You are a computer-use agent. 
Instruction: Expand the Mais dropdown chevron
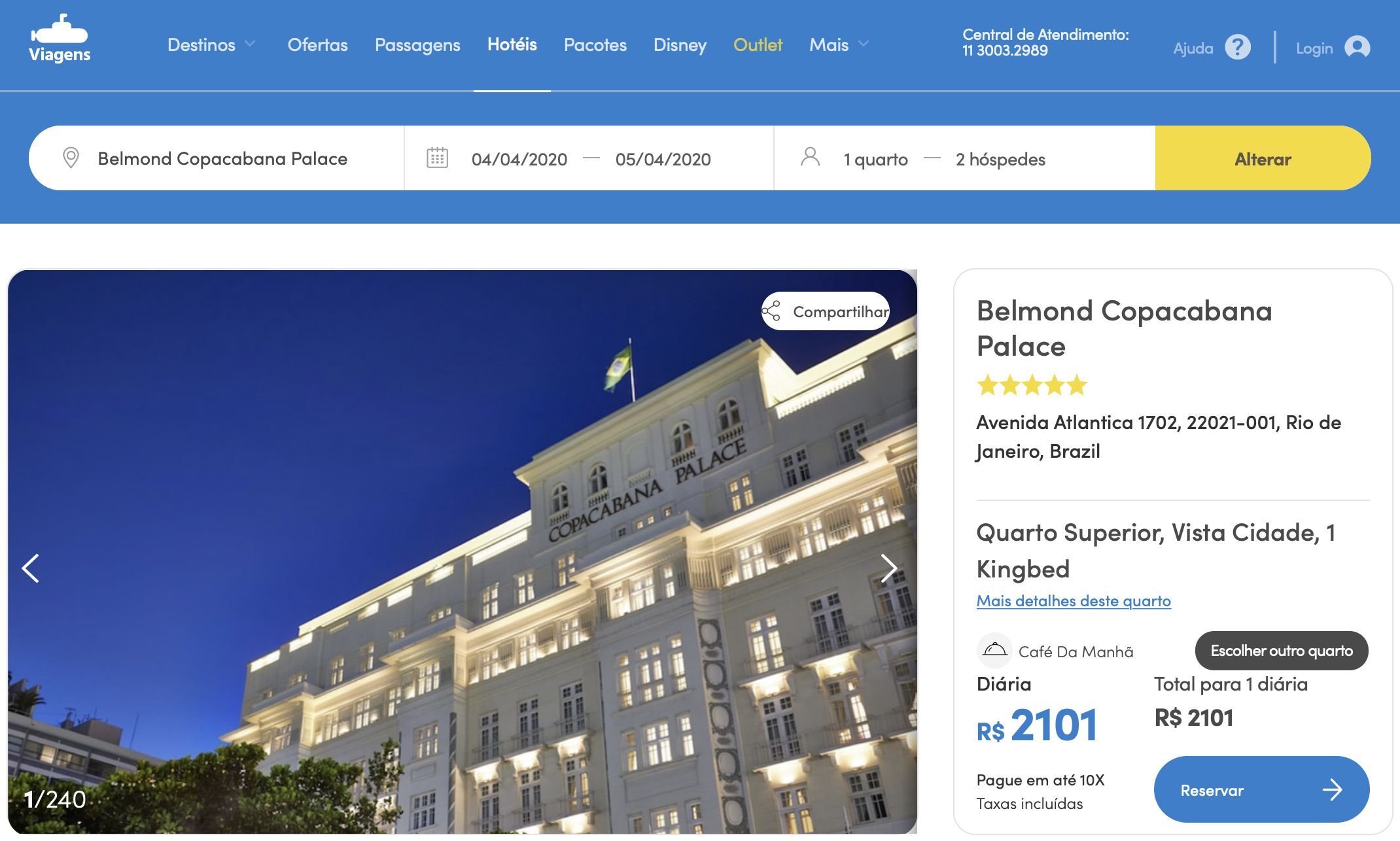(x=864, y=44)
